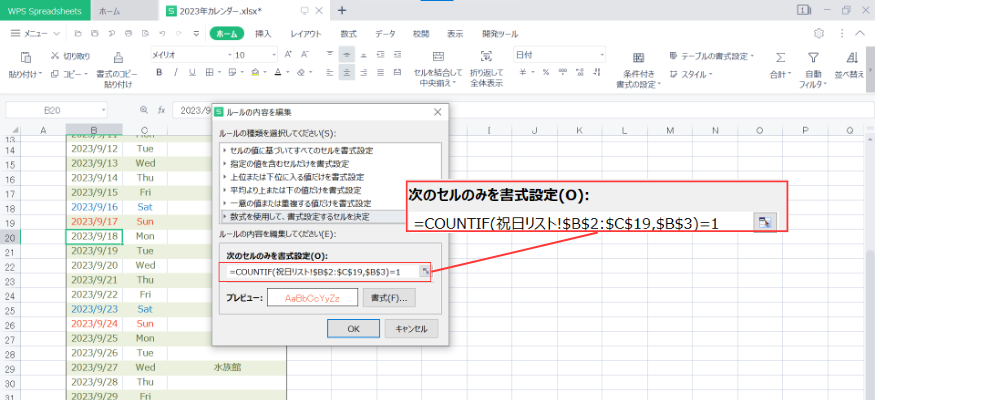Viewport: 1000px width, 400px height.
Task: Open the 挿入 ribbon tab
Action: pyautogui.click(x=263, y=34)
